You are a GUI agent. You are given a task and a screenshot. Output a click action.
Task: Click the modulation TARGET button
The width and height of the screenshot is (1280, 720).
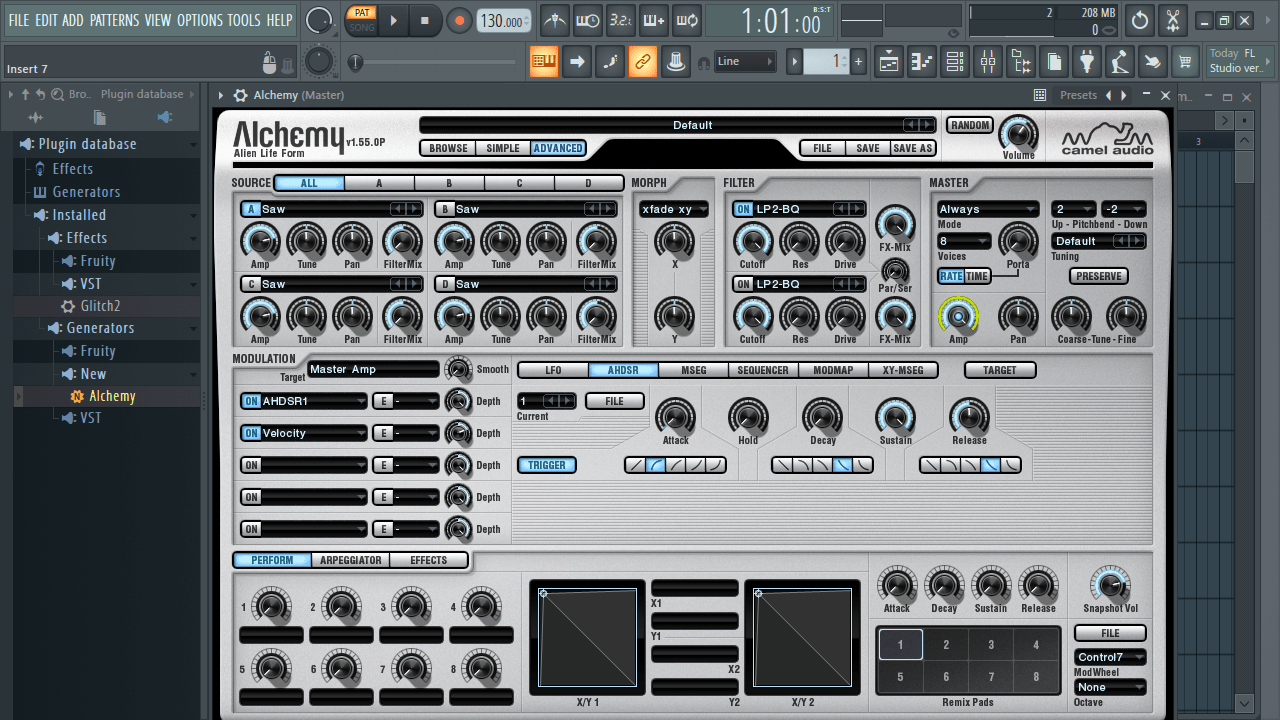coord(999,370)
